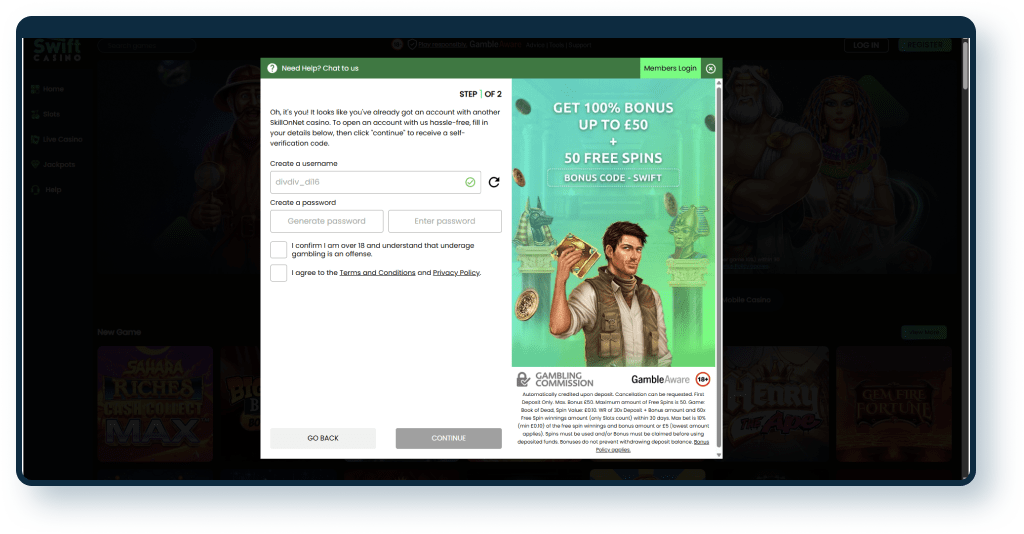Open the Privacy Policy link
The image size is (1024, 534).
(x=456, y=273)
